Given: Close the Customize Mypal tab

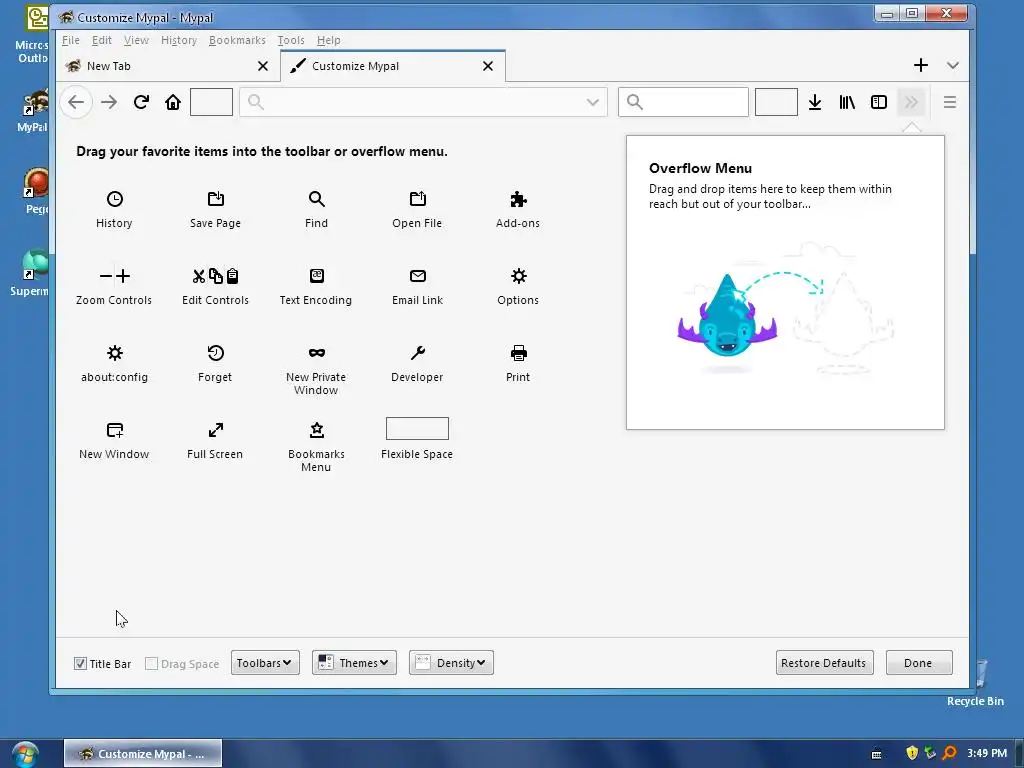Looking at the screenshot, I should click(488, 66).
